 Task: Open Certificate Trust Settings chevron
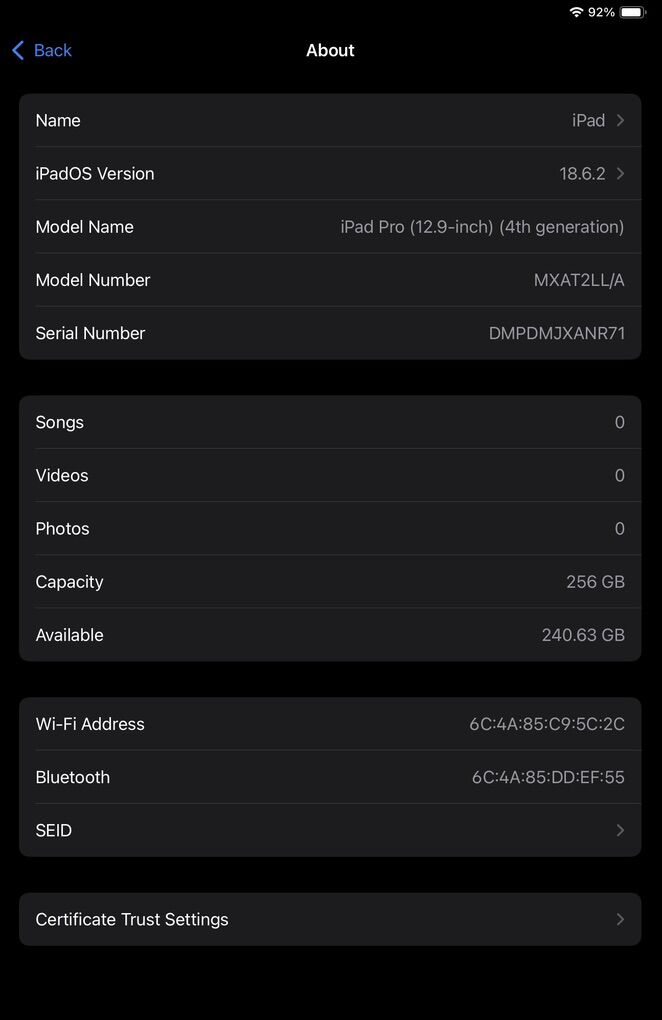pyautogui.click(x=620, y=920)
